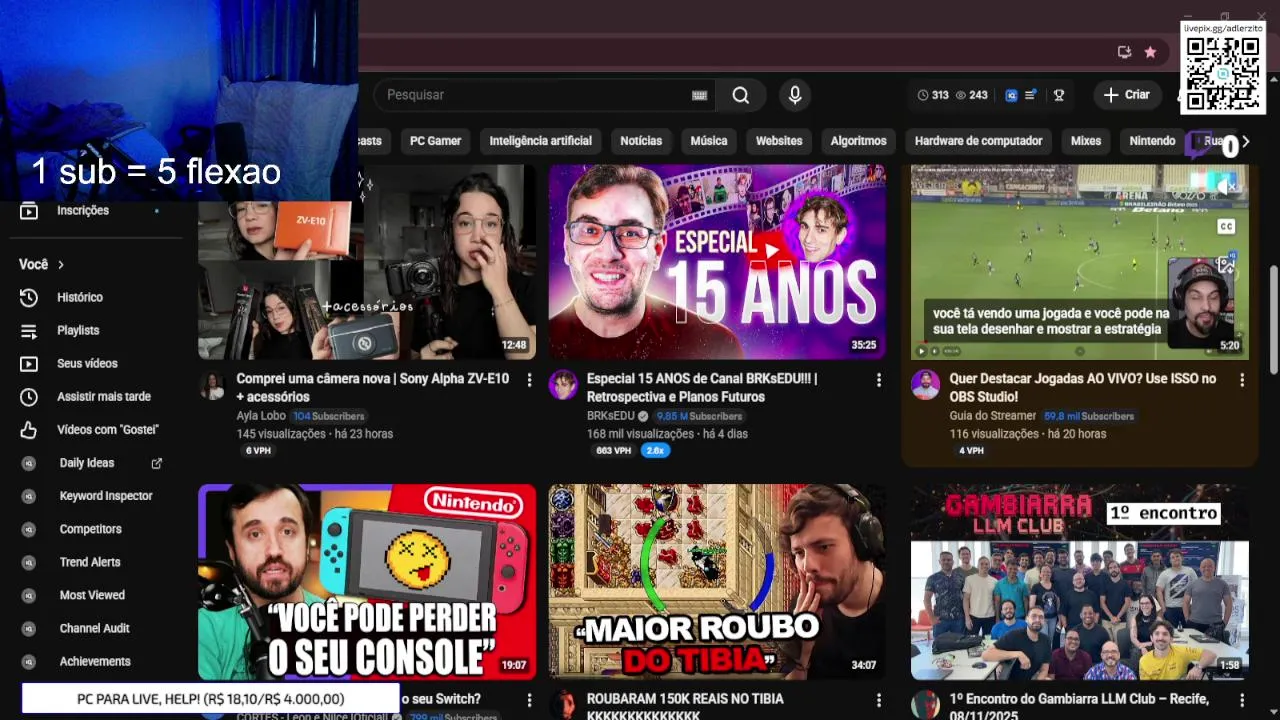Click the pink bookmark star in address bar
Image resolution: width=1280 pixels, height=720 pixels.
click(x=1150, y=52)
